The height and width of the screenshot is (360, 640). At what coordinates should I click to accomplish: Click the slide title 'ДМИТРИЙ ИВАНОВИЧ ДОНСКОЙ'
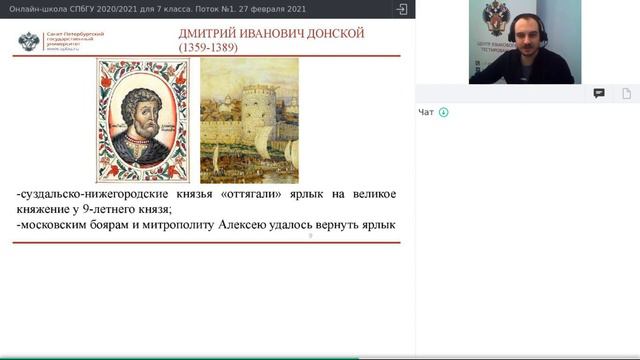point(271,33)
